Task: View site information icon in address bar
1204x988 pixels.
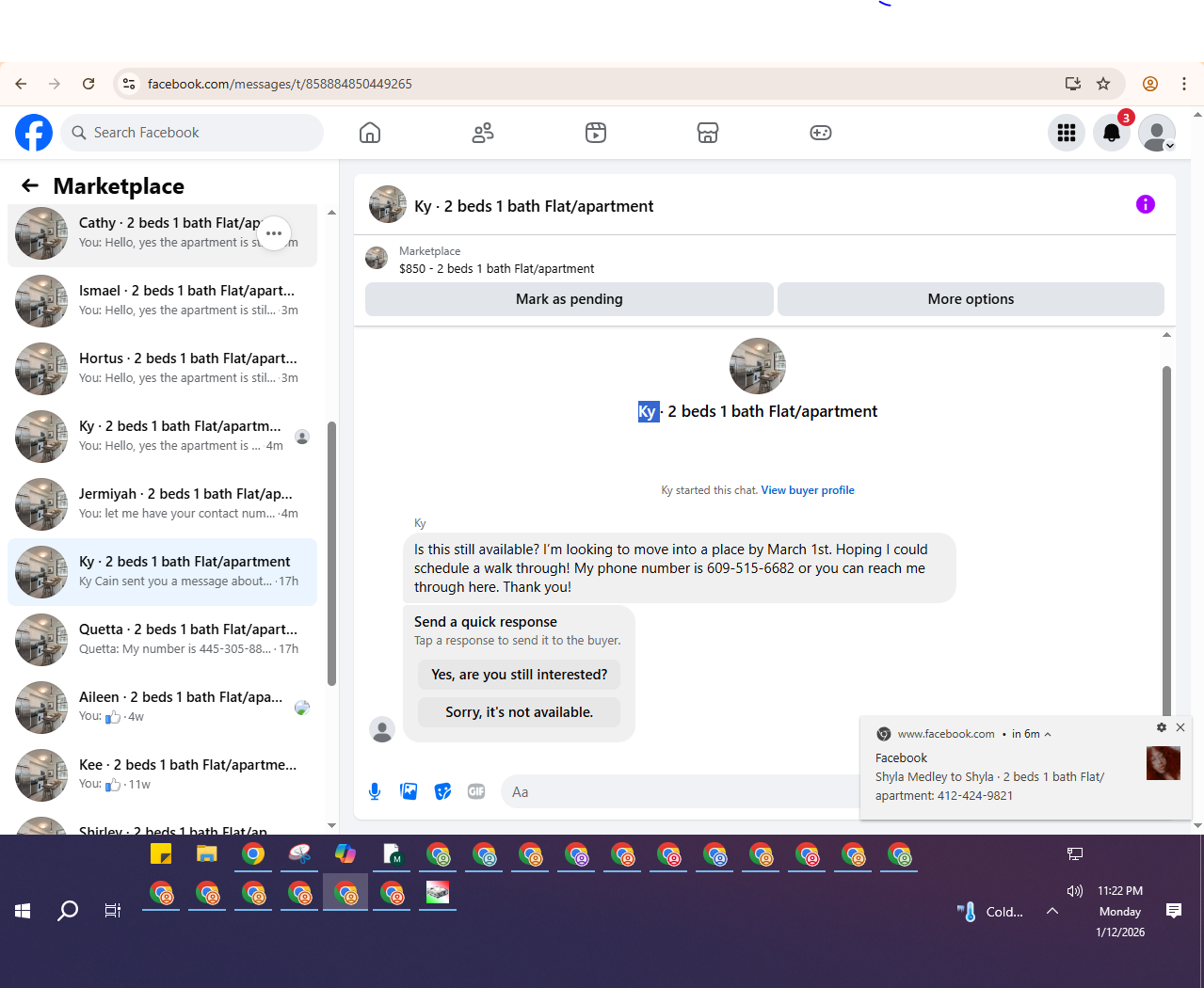Action: (129, 84)
